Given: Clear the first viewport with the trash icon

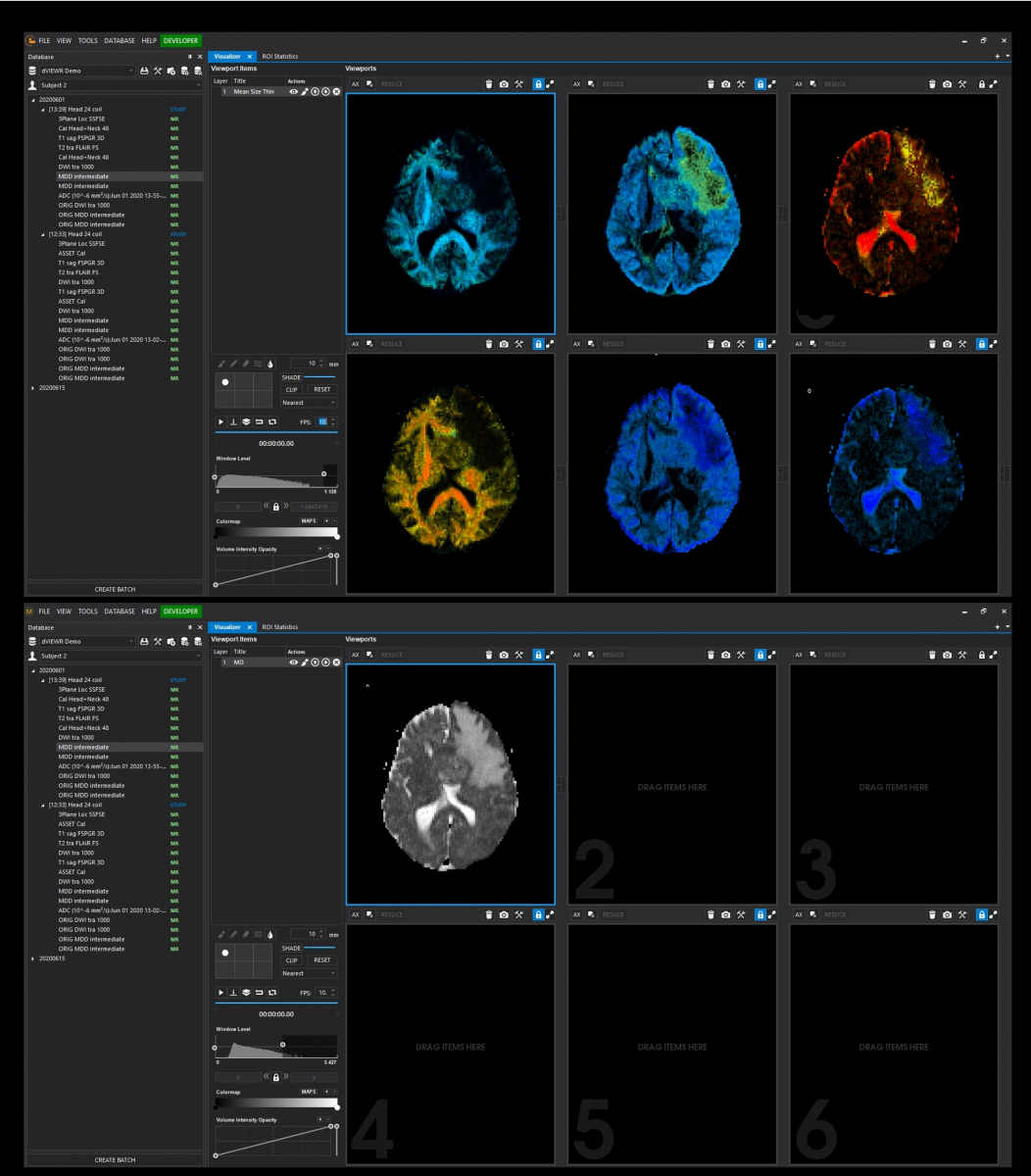Looking at the screenshot, I should point(489,84).
